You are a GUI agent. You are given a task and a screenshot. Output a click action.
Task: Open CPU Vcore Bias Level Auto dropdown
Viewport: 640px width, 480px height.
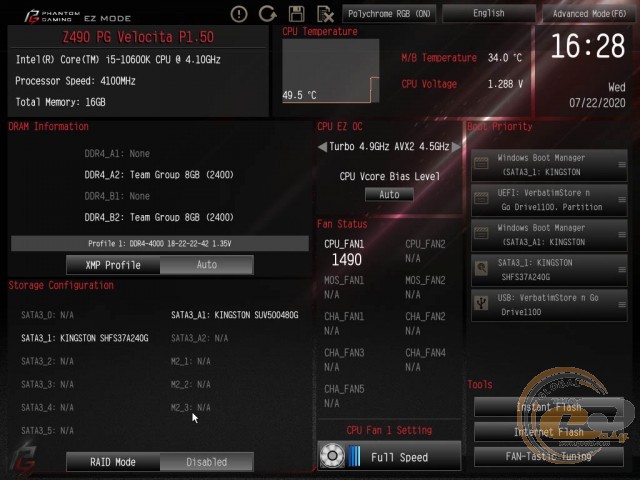(389, 194)
